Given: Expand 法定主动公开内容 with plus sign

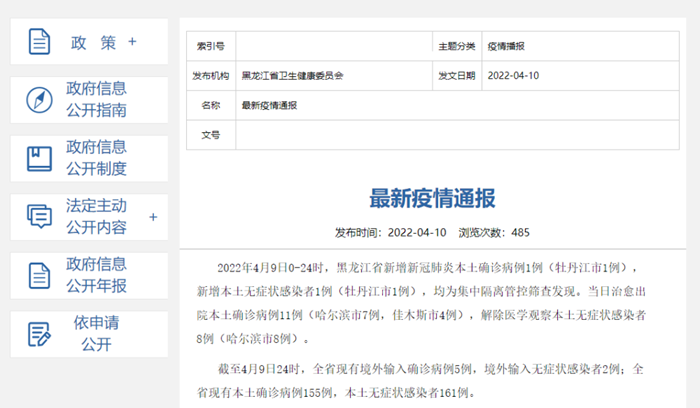Looking at the screenshot, I should click(153, 217).
